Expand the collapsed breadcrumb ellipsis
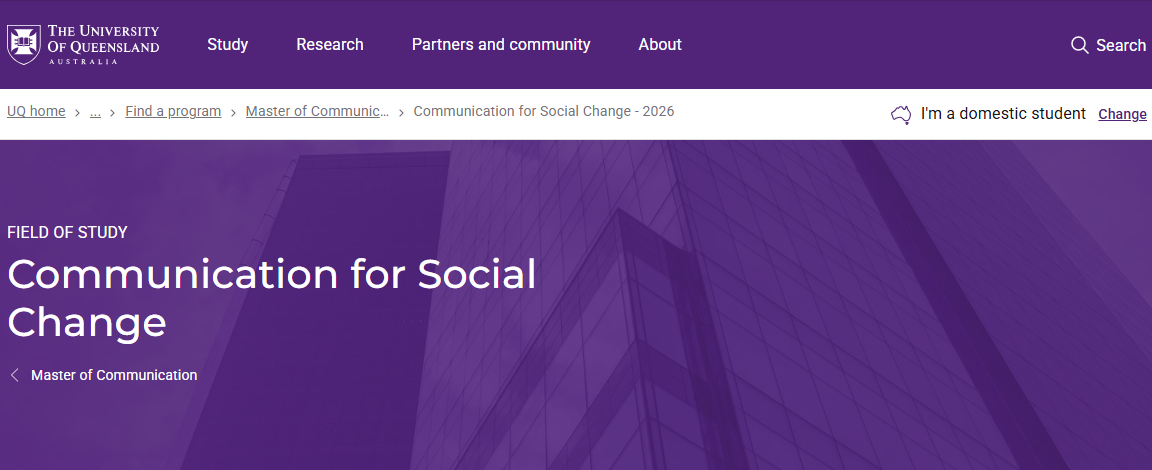The height and width of the screenshot is (470, 1152). pos(95,111)
